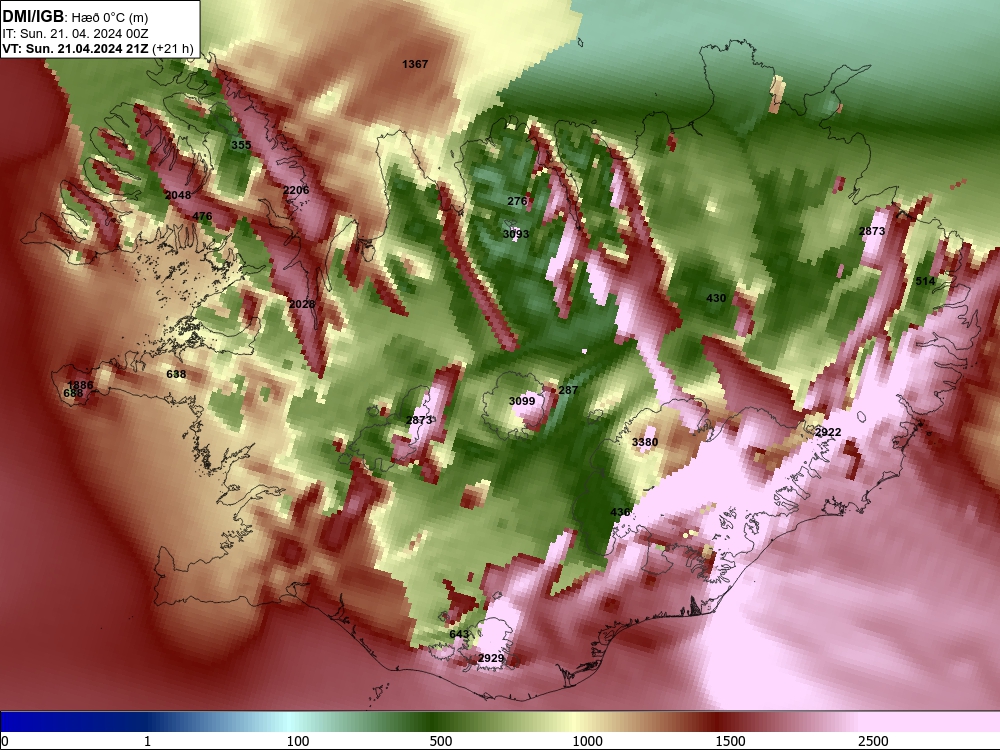Screen dimensions: 1000x750
Task: Click the 287 height value on map
Action: (568, 390)
